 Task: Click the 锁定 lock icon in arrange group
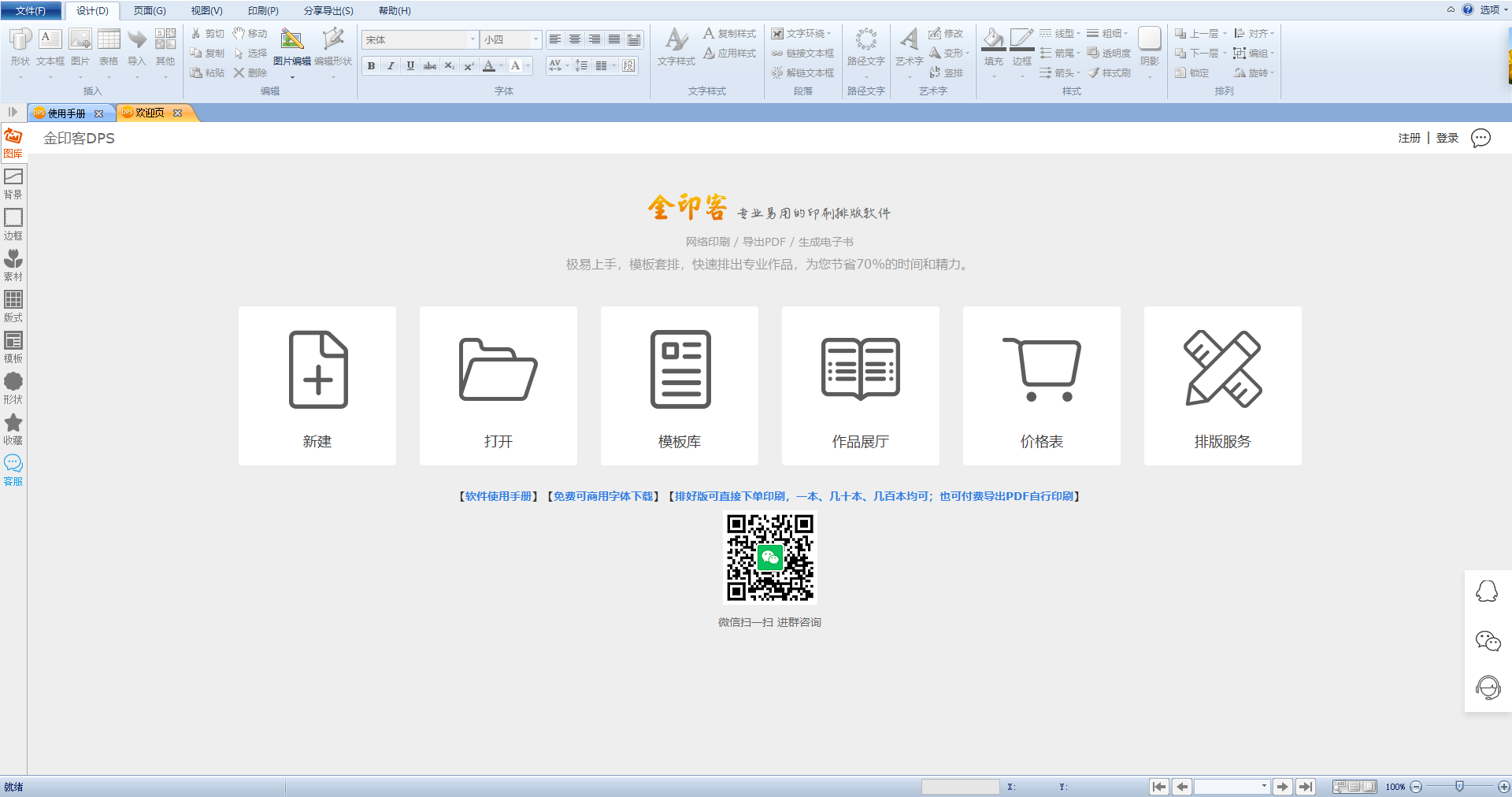1191,72
